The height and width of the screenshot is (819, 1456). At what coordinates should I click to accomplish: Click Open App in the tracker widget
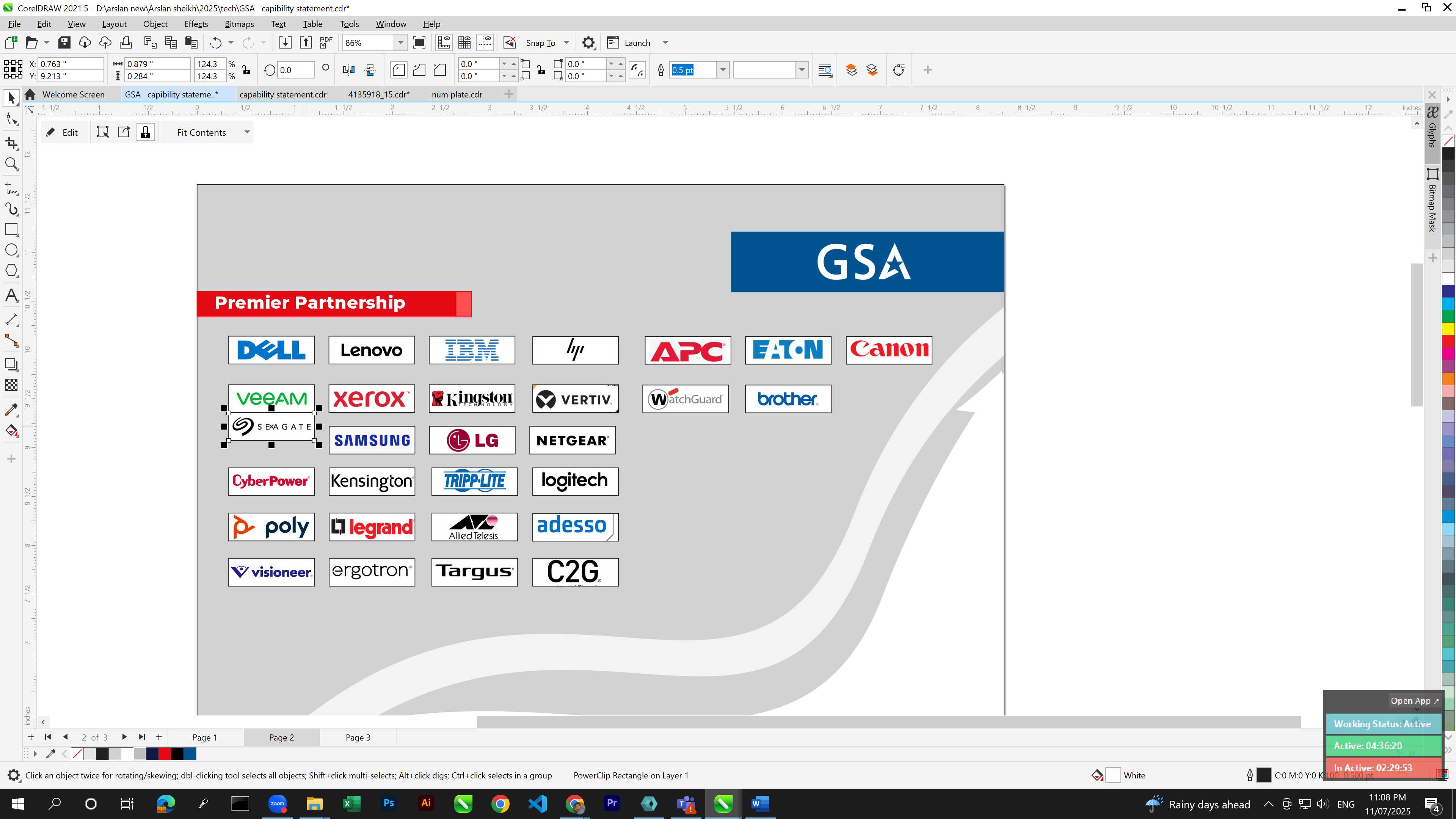[1414, 701]
